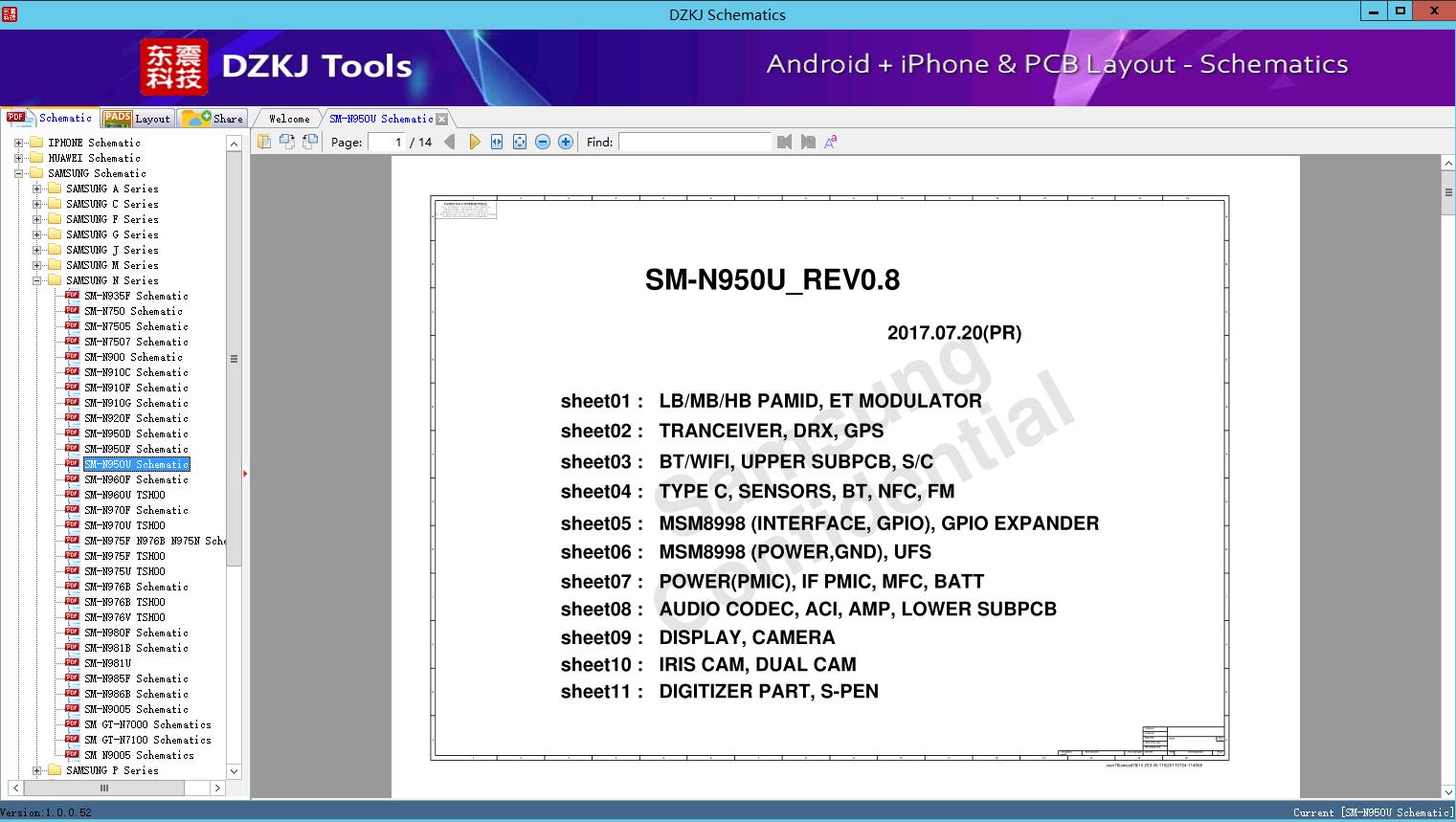Expand the SAMSUNG F Series folder
1456x822 pixels.
coord(36,219)
